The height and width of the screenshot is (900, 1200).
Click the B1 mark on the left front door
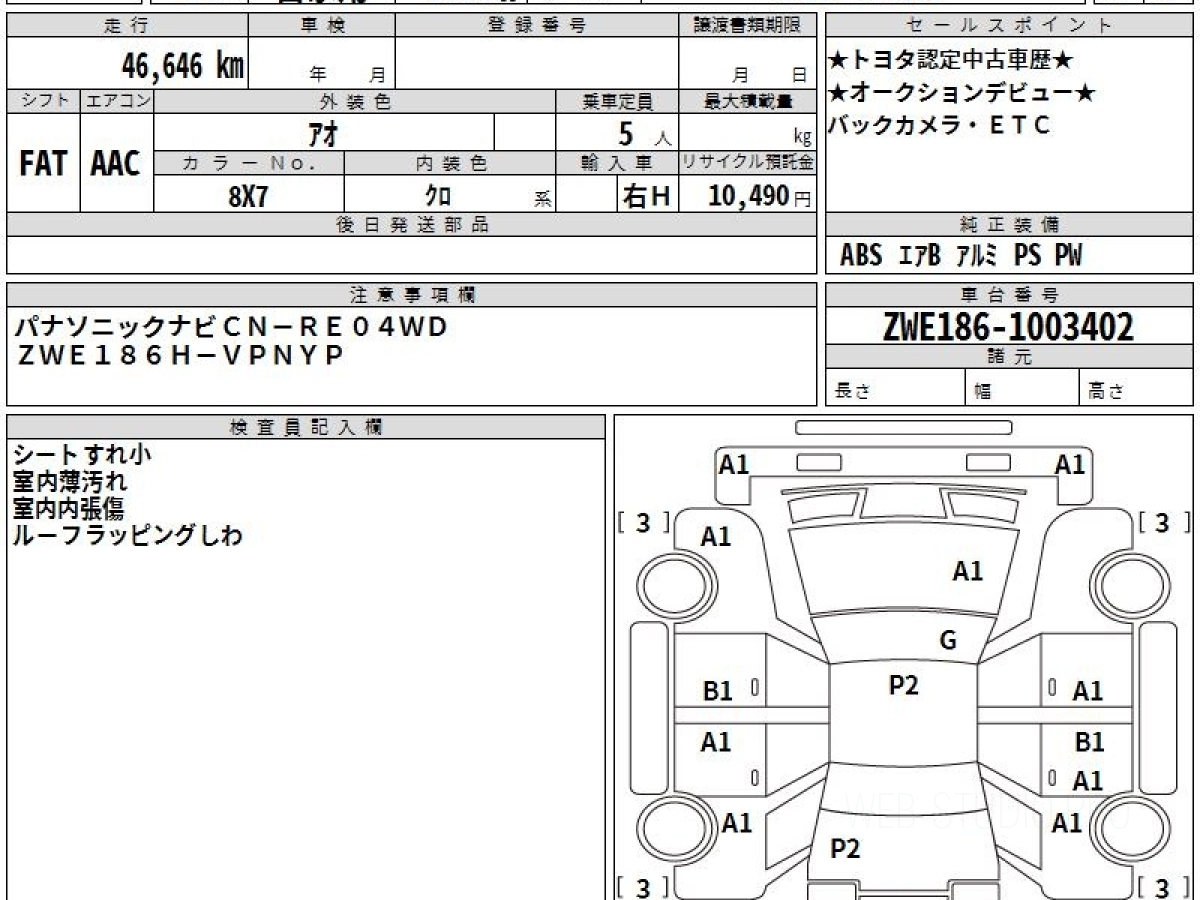click(717, 691)
